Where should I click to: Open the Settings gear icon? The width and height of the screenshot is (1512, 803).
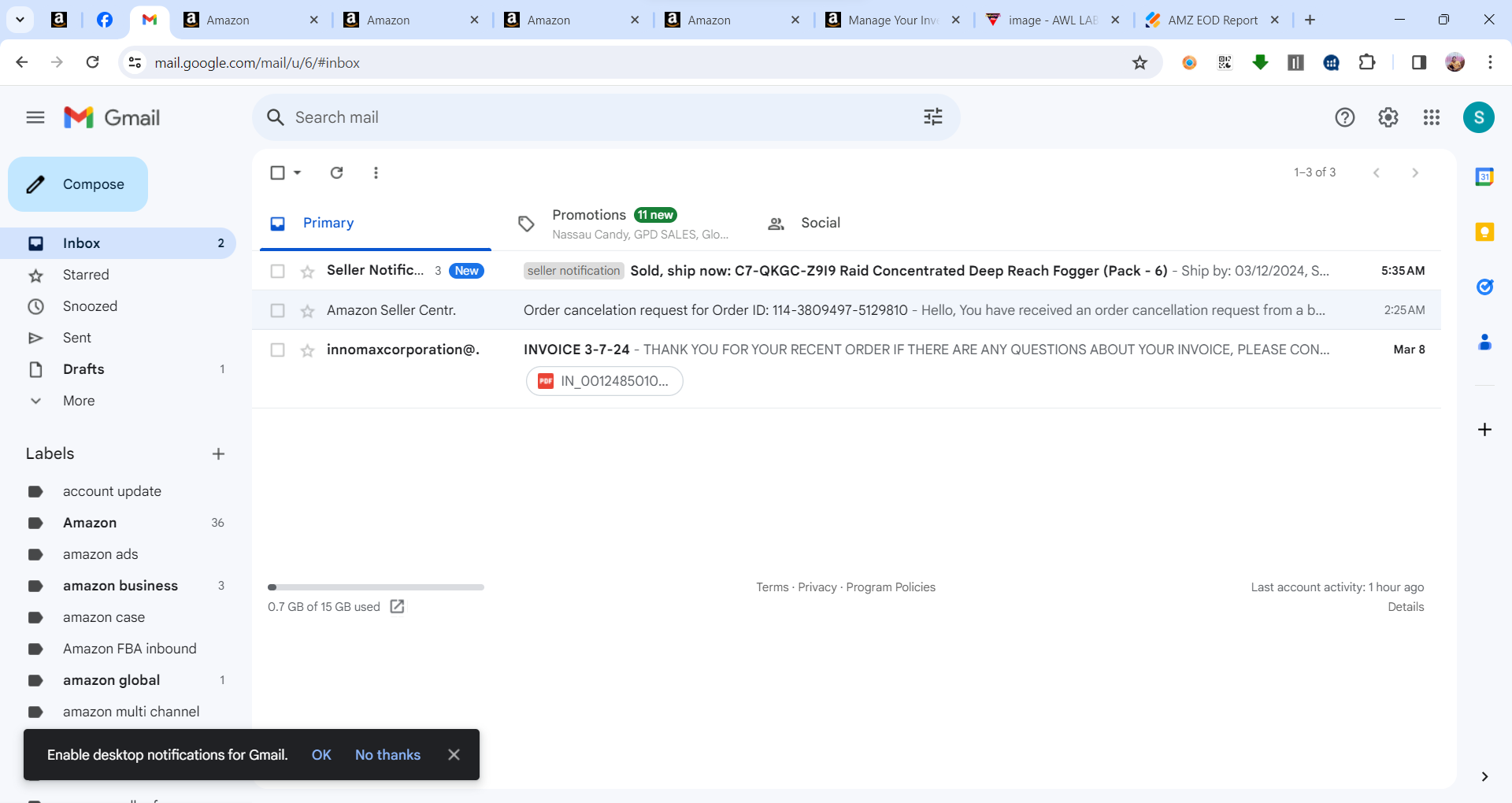[1388, 117]
